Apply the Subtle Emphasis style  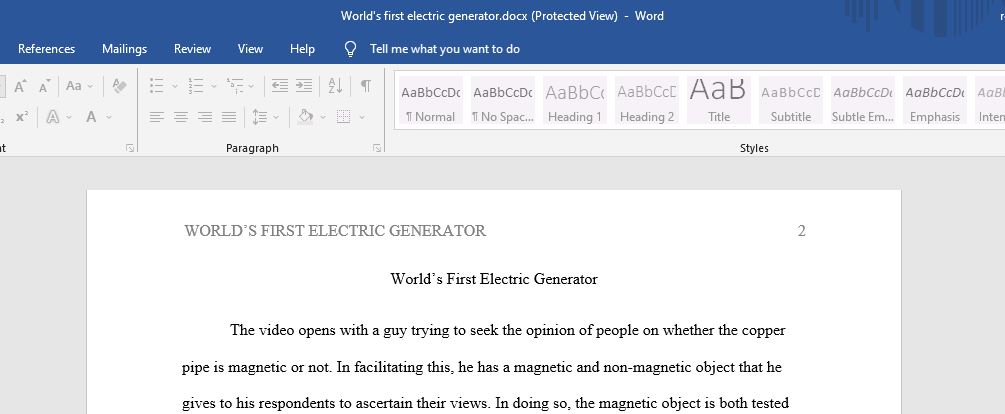click(863, 100)
